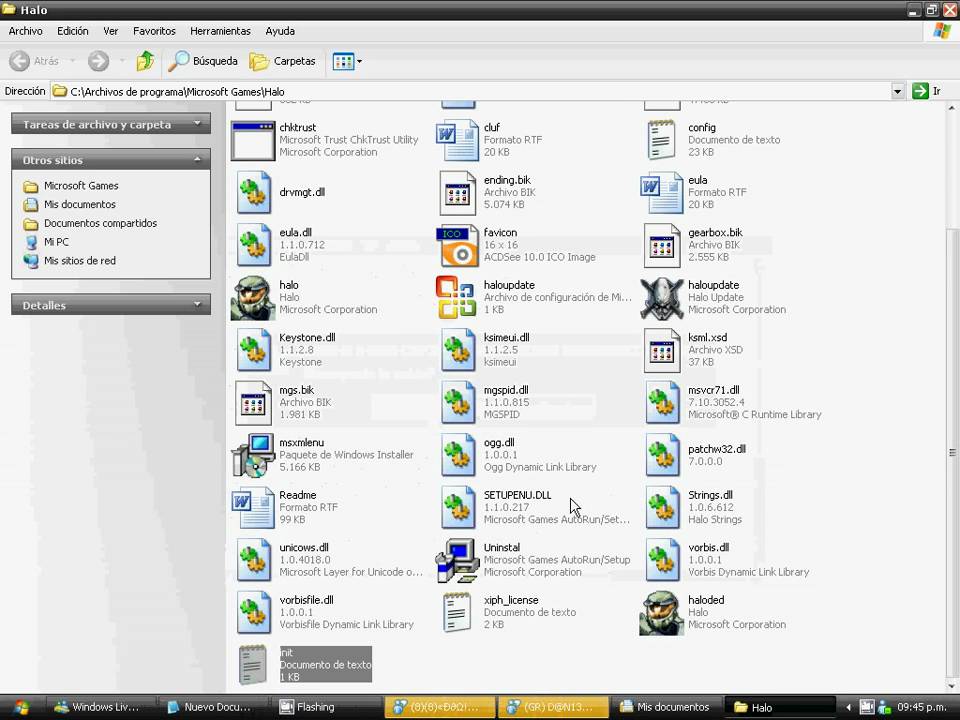This screenshot has height=720, width=960.
Task: Click the scrollbar down arrow
Action: pos(952,686)
